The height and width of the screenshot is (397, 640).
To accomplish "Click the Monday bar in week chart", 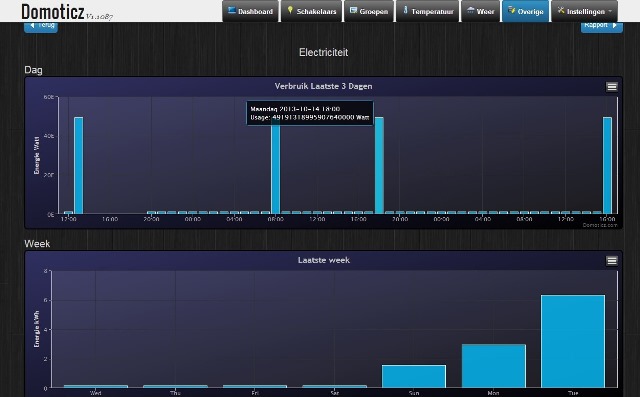I will (493, 366).
